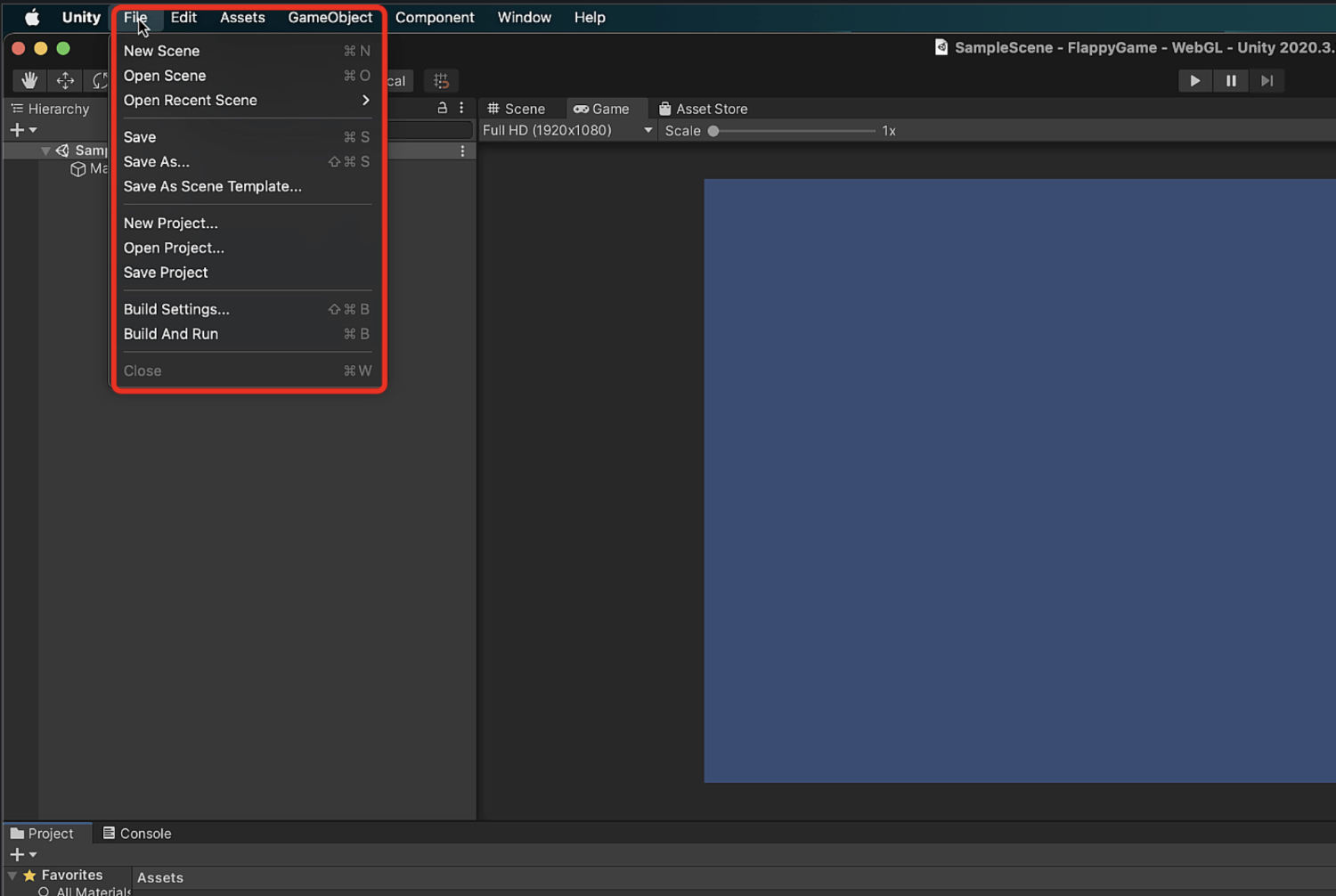Select the scene object cube icon in Hierarchy
Viewport: 1336px width, 896px height.
pyautogui.click(x=77, y=169)
